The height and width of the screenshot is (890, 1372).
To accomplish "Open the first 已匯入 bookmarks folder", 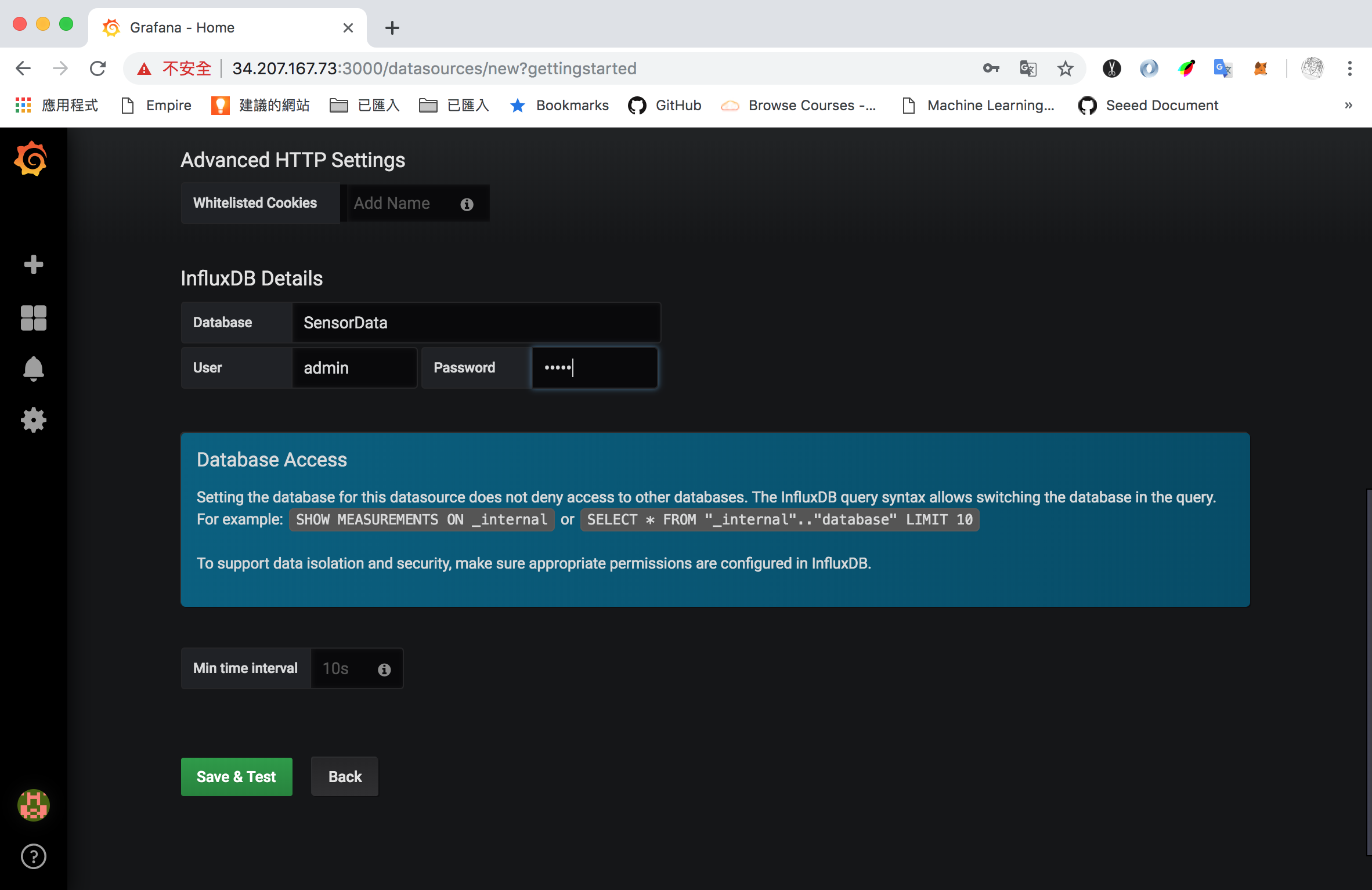I will (364, 105).
